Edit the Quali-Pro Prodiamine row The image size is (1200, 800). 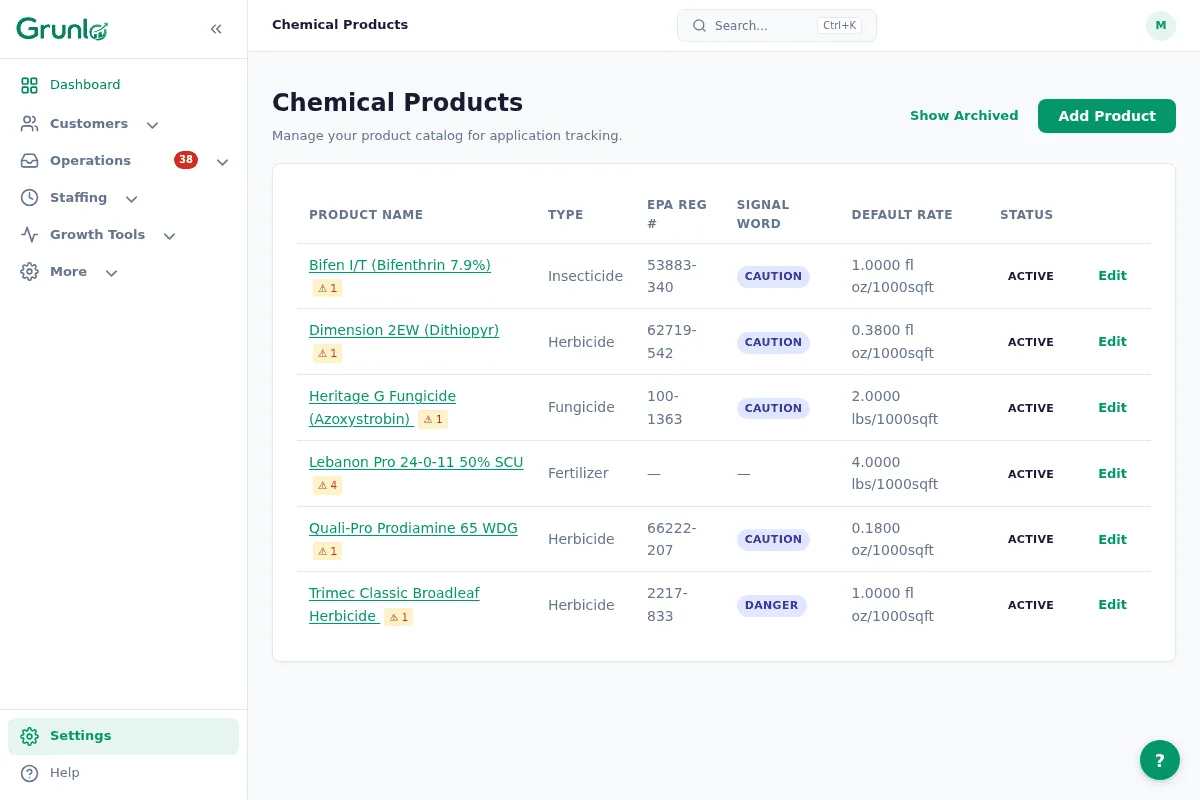1112,540
